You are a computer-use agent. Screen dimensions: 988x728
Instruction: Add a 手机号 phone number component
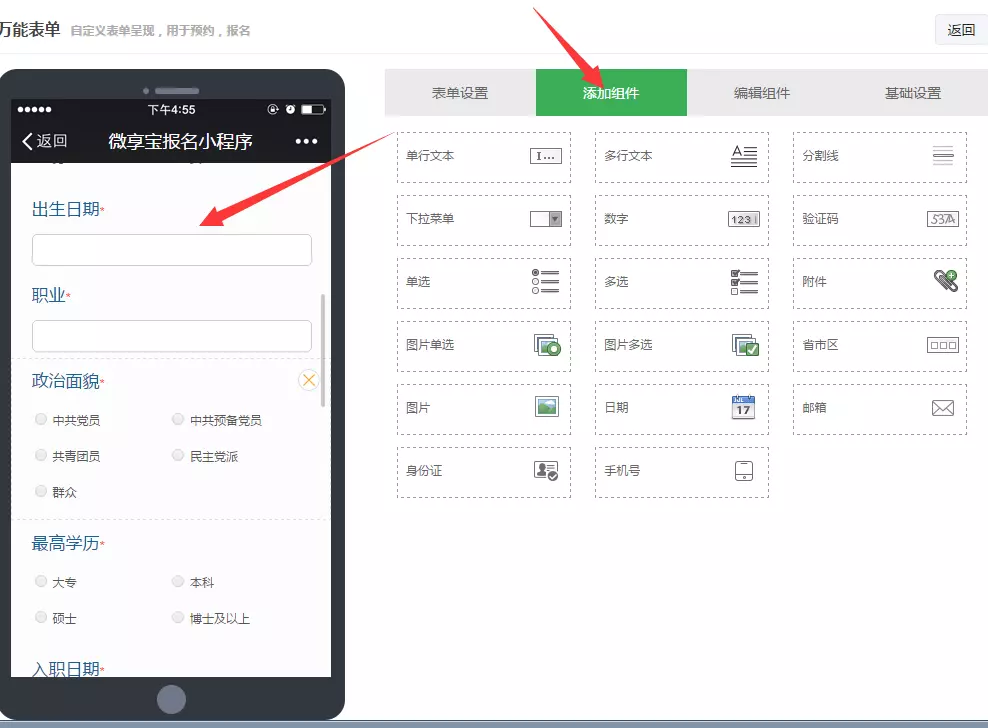[x=681, y=472]
